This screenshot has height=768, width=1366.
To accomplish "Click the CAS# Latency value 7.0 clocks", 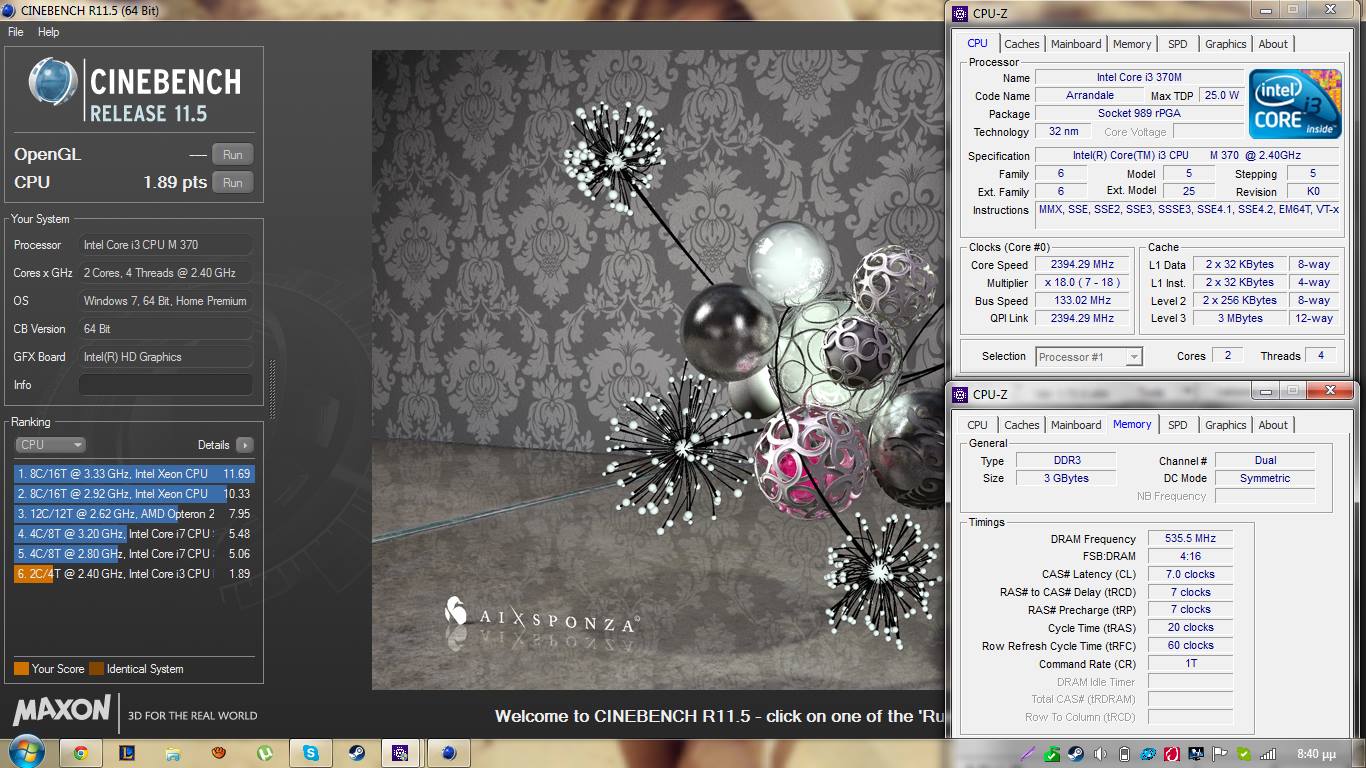I will pyautogui.click(x=1190, y=575).
